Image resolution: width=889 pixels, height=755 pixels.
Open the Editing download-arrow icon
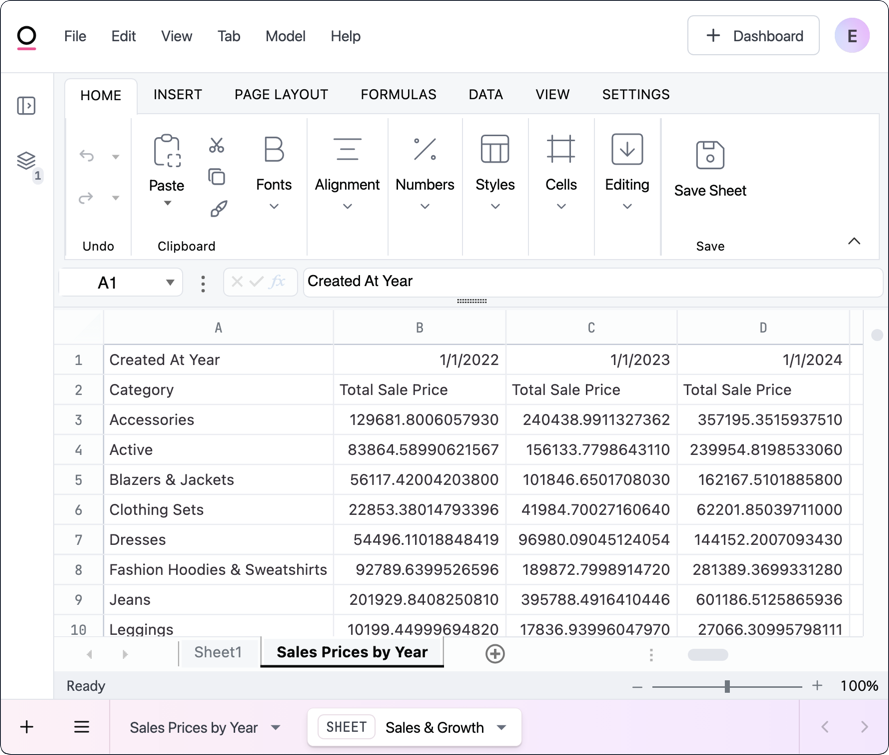click(627, 149)
